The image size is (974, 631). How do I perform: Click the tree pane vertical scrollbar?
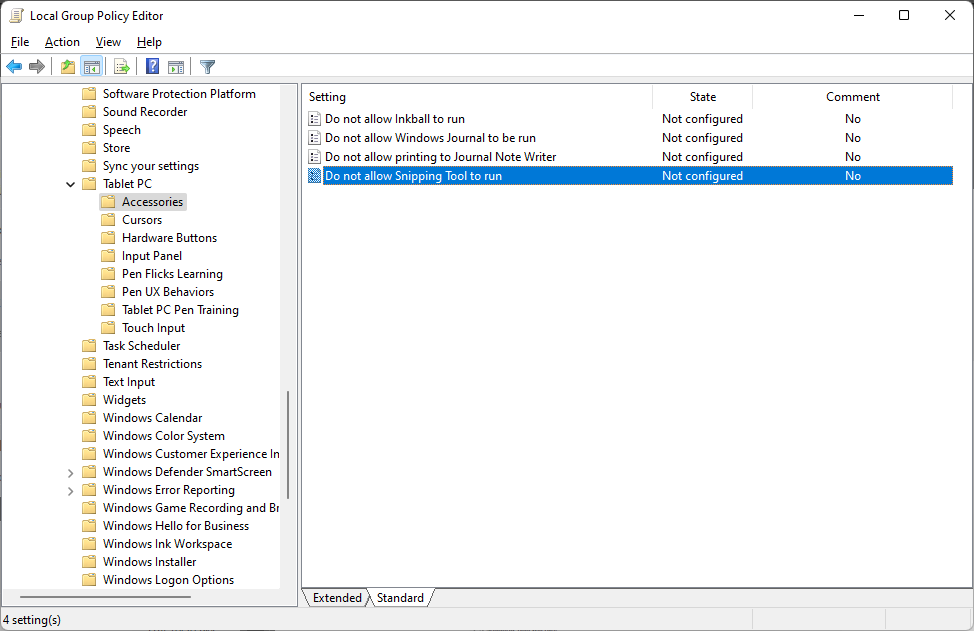click(x=288, y=444)
